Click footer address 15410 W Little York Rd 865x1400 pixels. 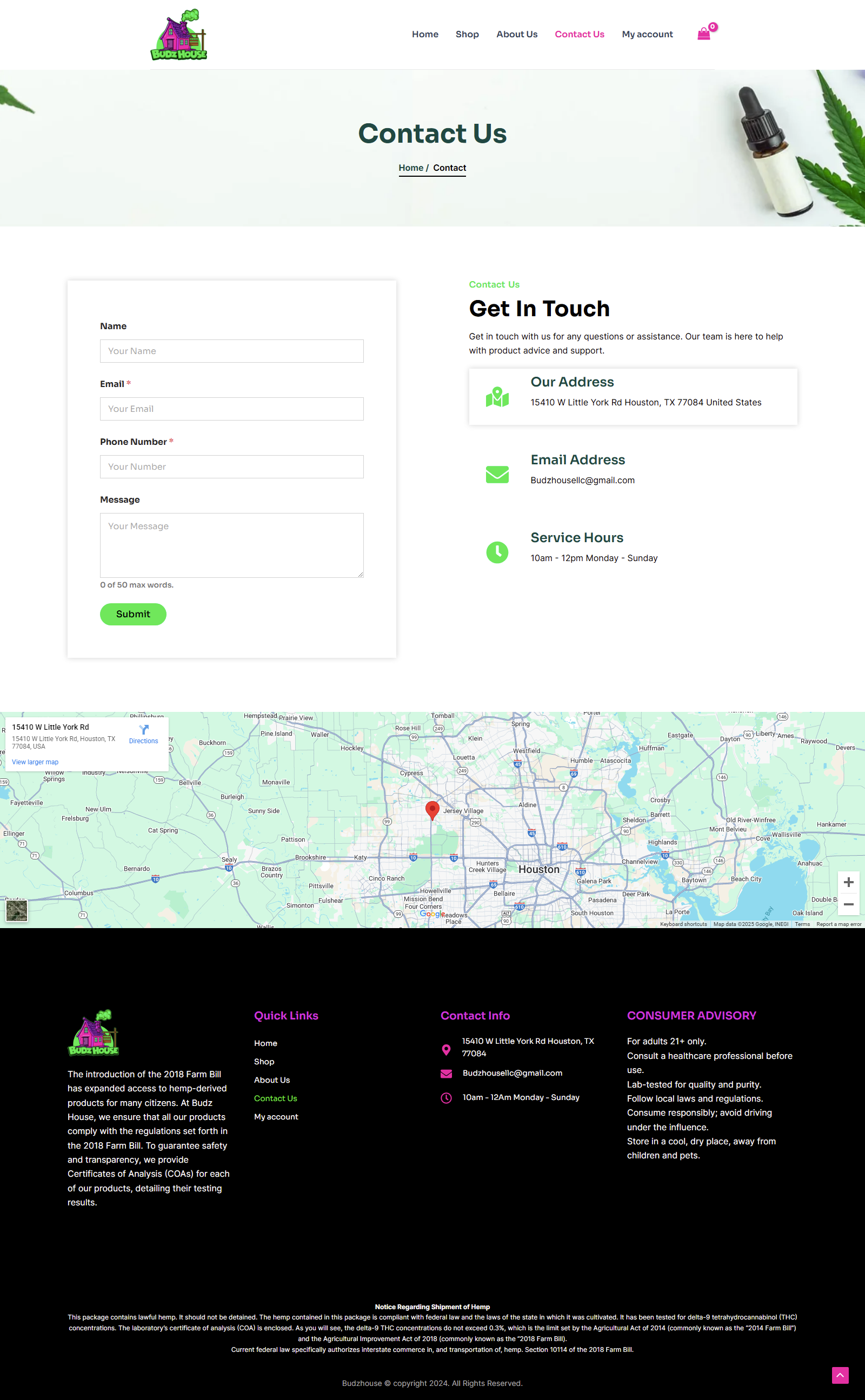[x=528, y=1047]
